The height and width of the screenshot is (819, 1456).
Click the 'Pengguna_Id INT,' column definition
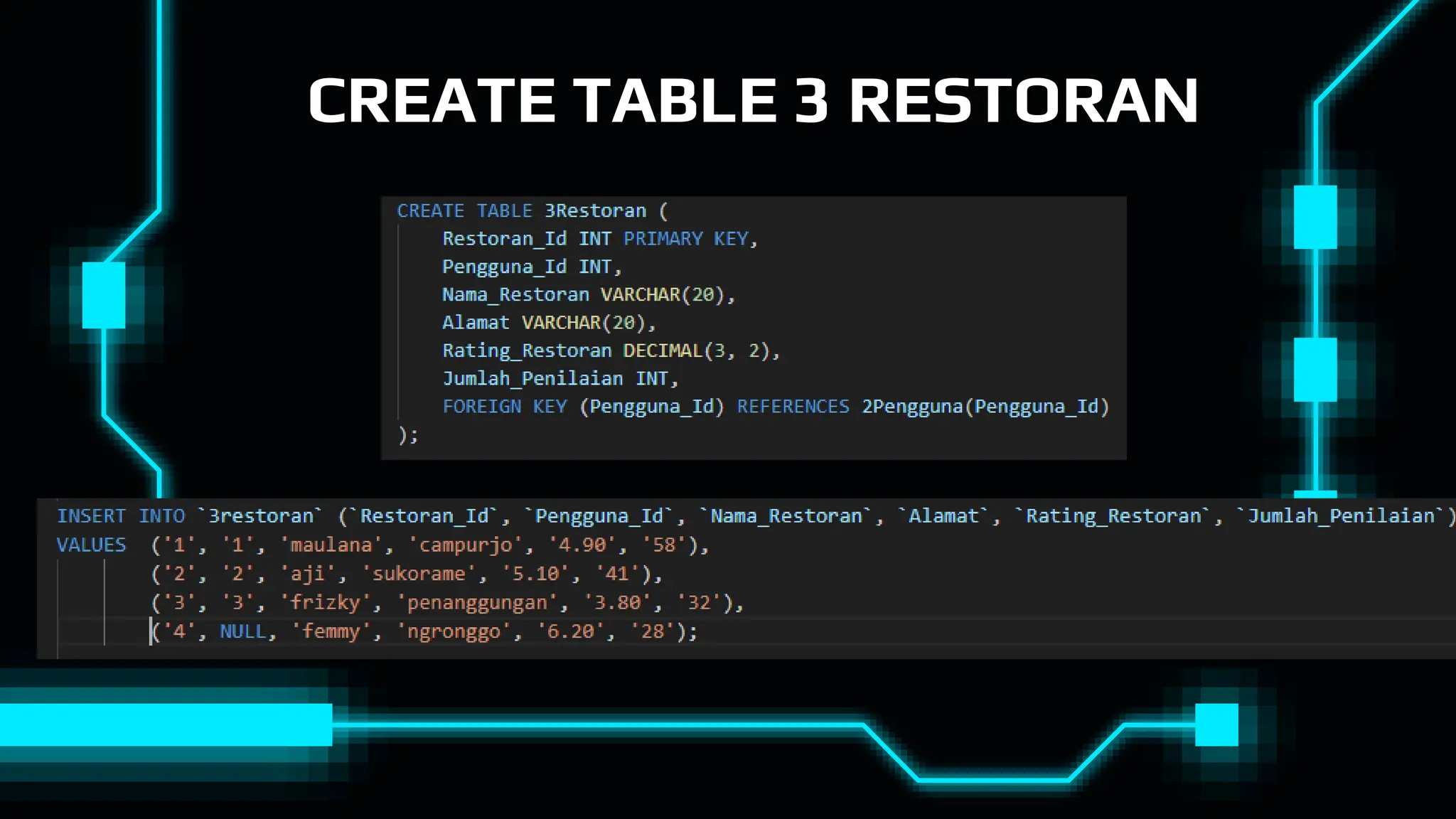tap(532, 267)
